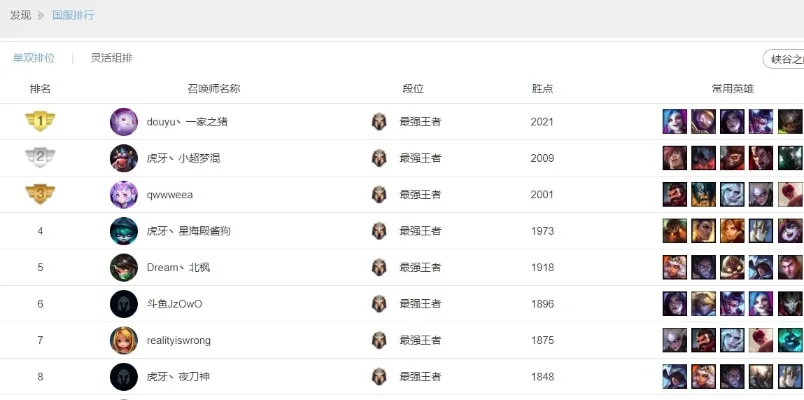The image size is (804, 400).
Task: Click the gold rank 1 medal badge
Action: tap(40, 122)
